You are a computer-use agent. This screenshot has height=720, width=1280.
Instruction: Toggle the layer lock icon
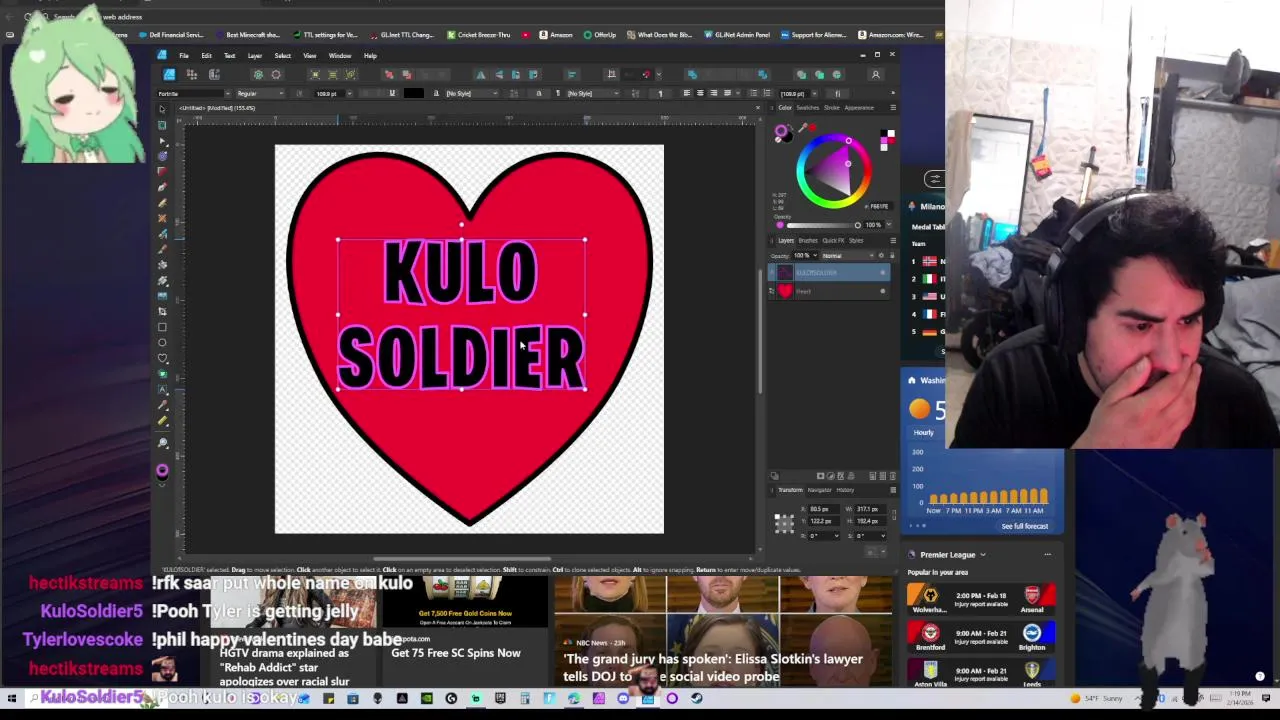tap(892, 255)
